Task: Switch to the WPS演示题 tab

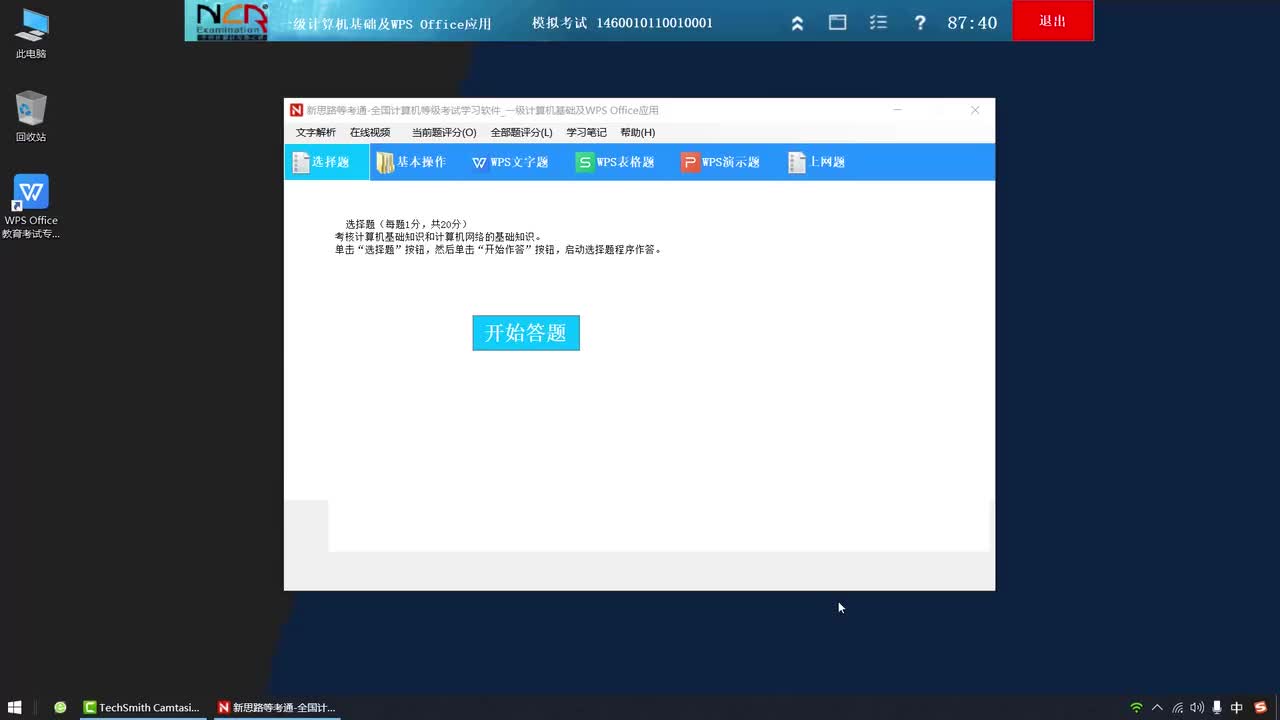Action: tap(720, 162)
